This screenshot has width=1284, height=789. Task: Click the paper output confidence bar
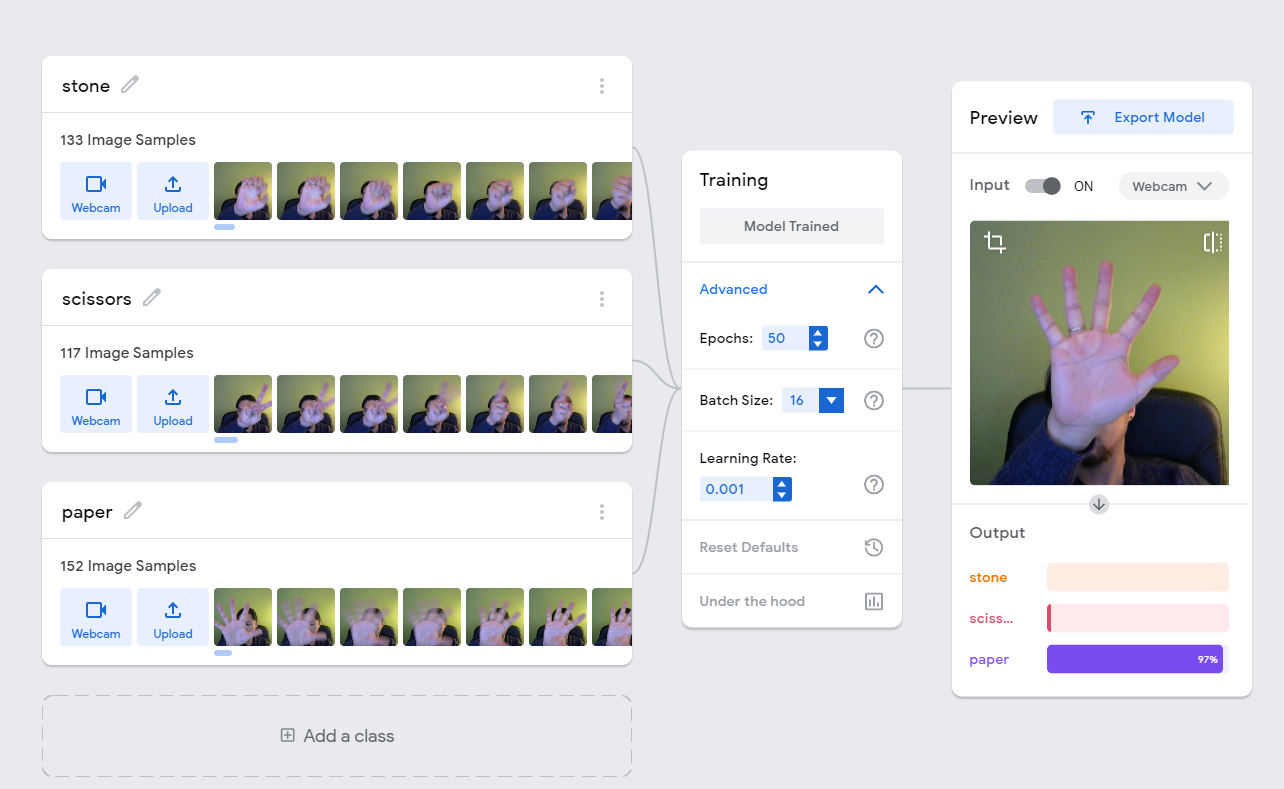1136,659
